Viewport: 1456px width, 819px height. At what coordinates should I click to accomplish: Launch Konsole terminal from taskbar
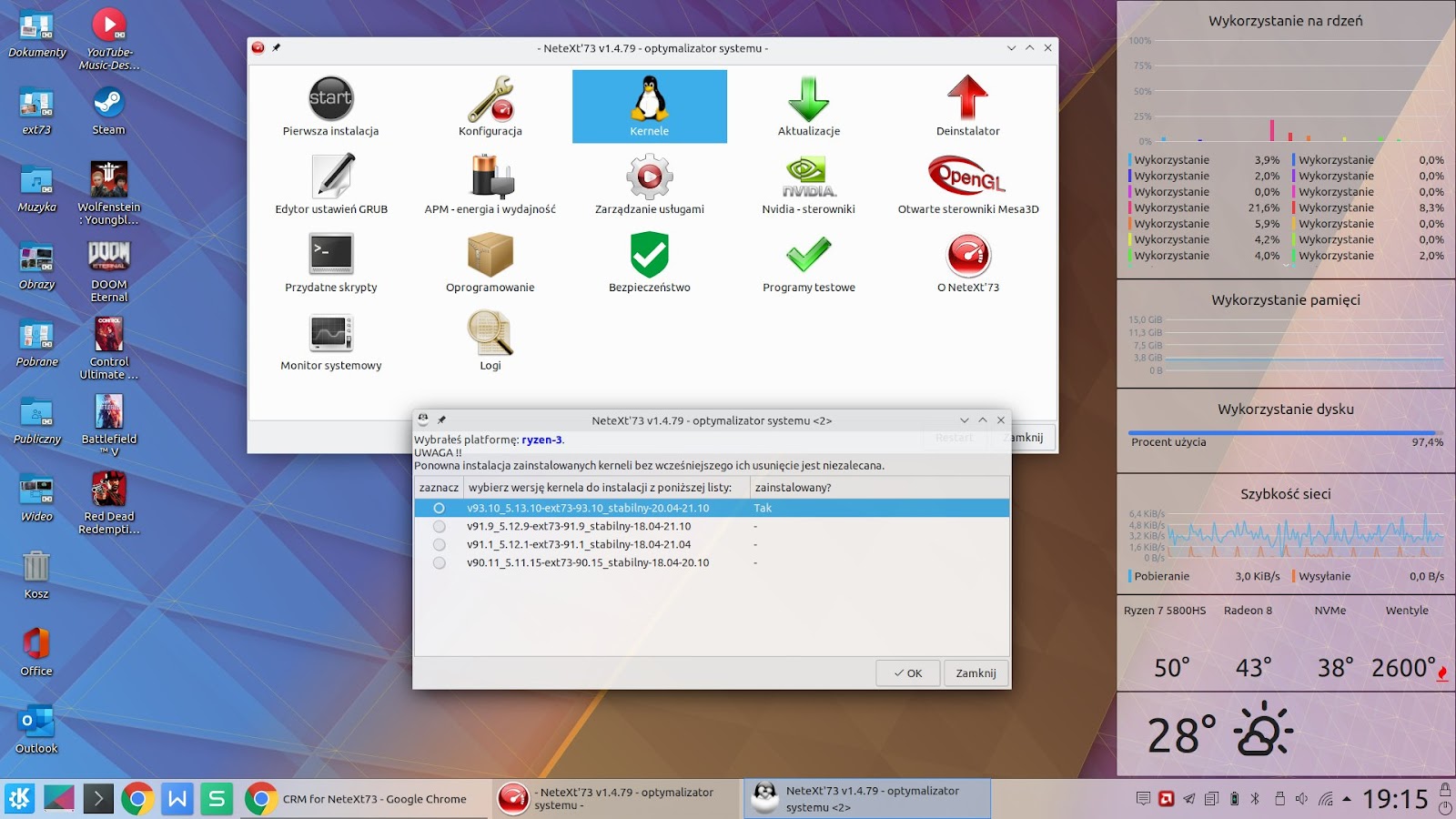[x=98, y=799]
